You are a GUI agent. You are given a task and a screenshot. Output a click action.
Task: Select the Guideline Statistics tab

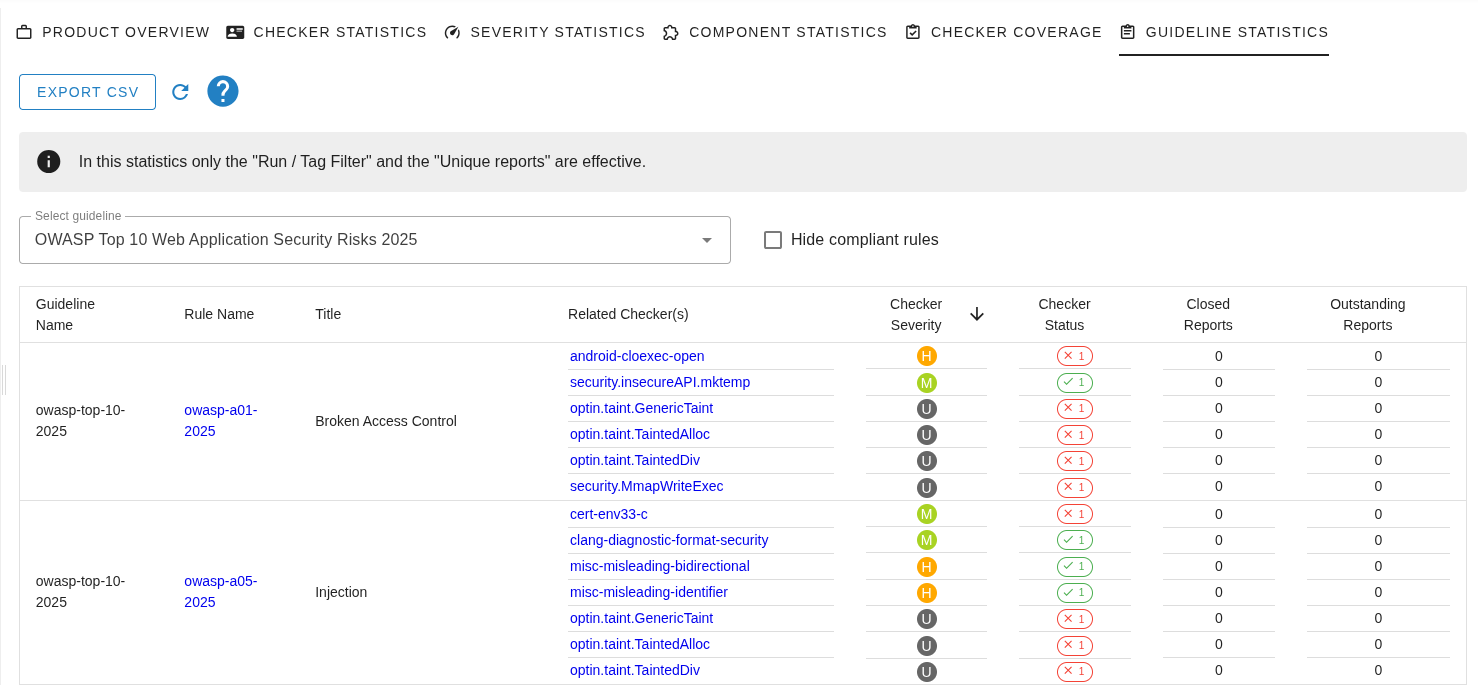1224,32
